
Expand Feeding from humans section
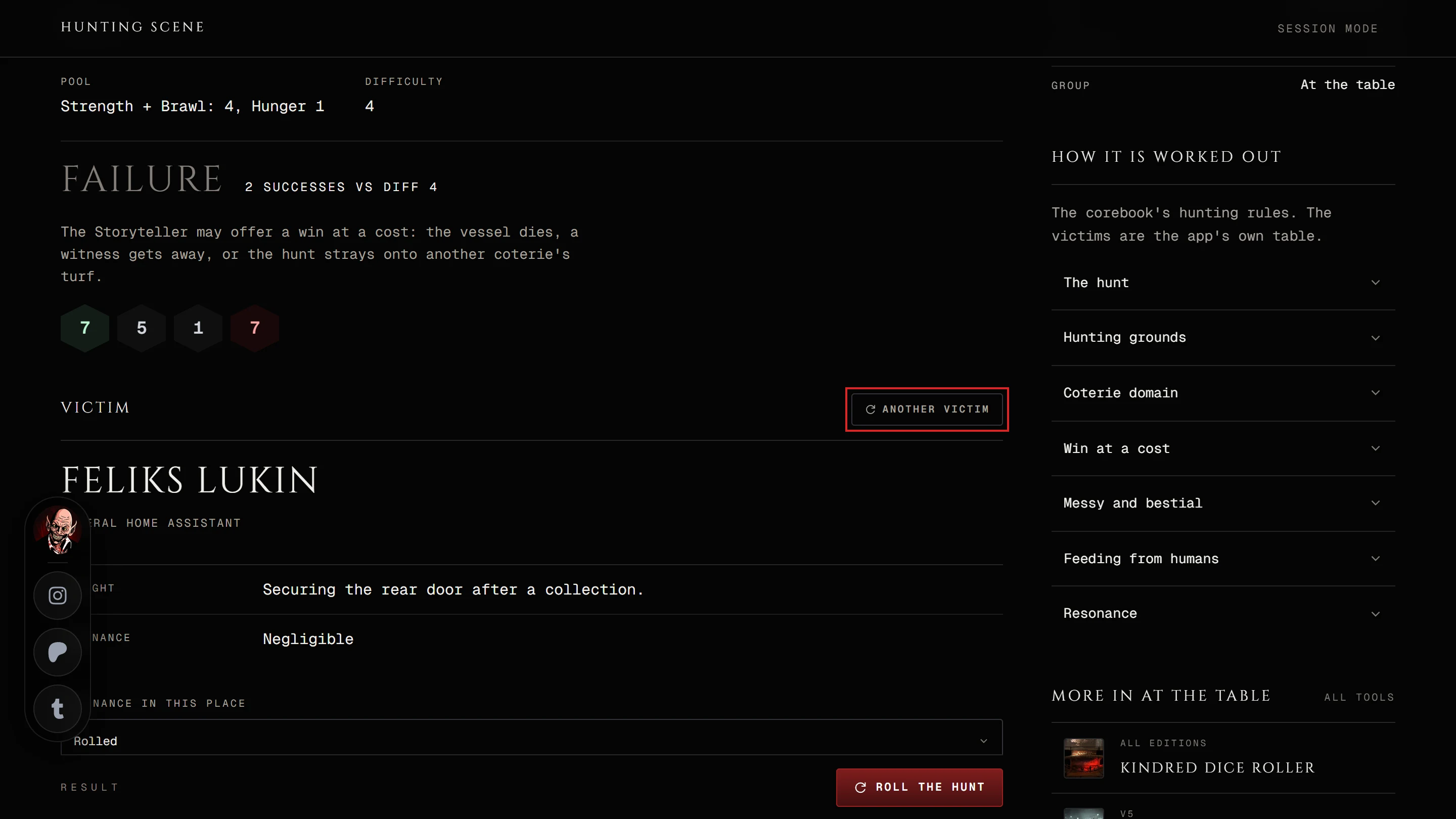(1223, 559)
